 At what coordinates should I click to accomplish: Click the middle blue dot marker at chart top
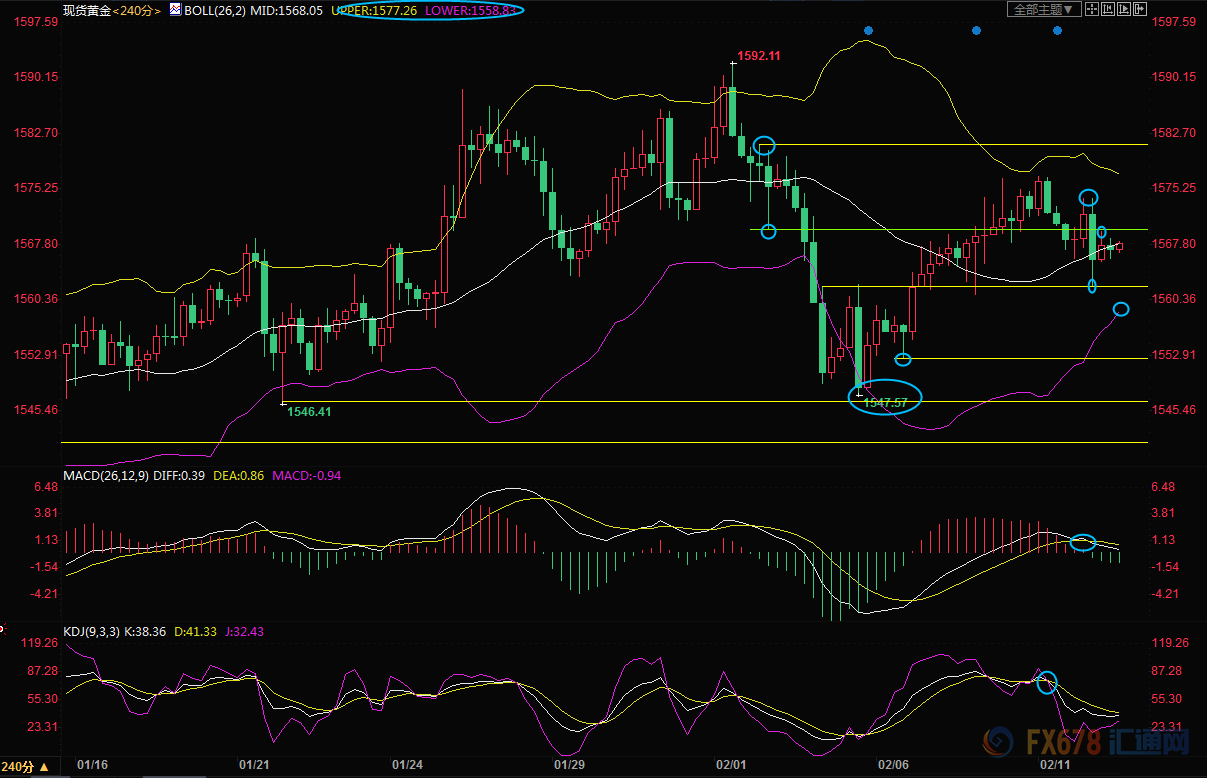tap(976, 31)
